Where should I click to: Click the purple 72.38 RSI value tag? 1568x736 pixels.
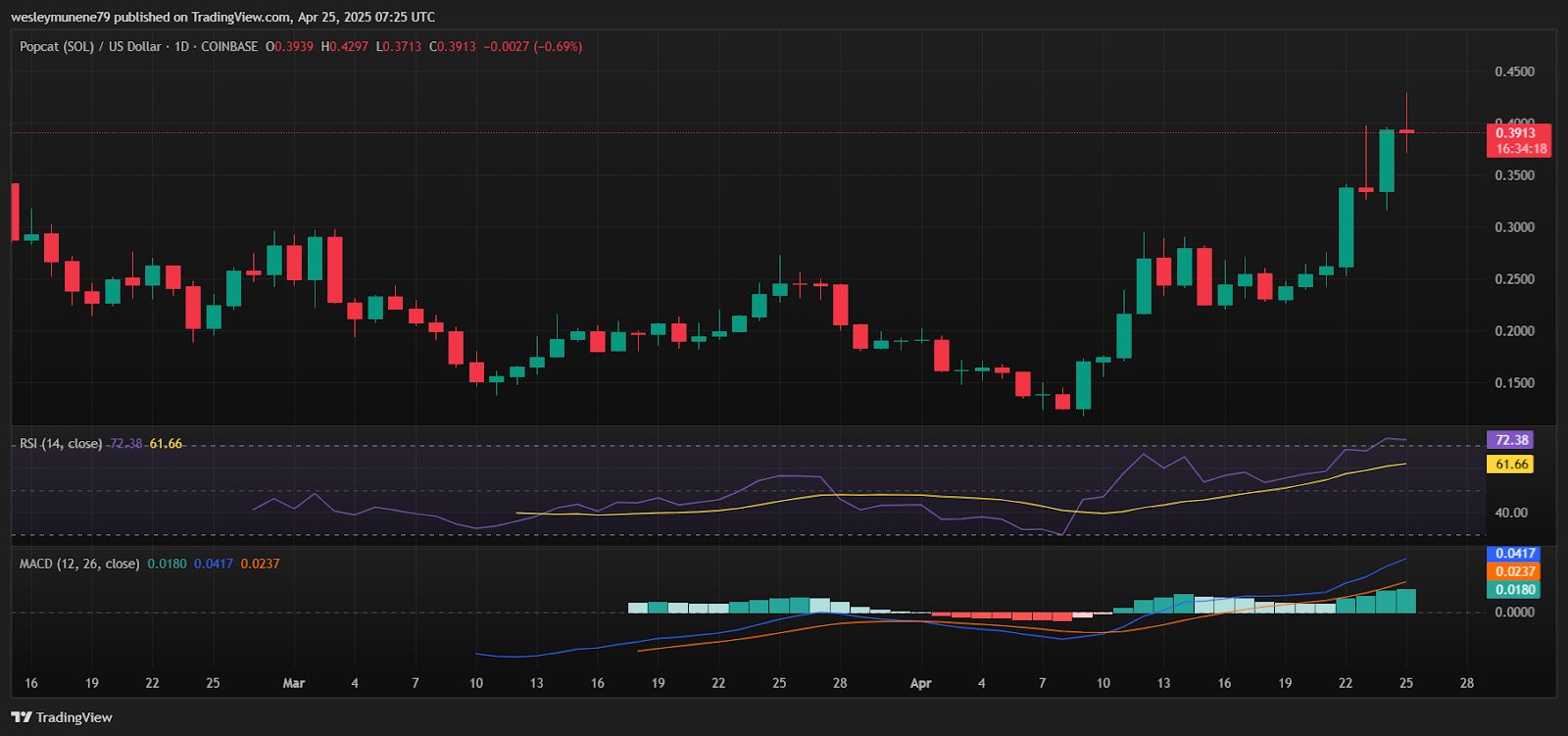coord(1509,440)
